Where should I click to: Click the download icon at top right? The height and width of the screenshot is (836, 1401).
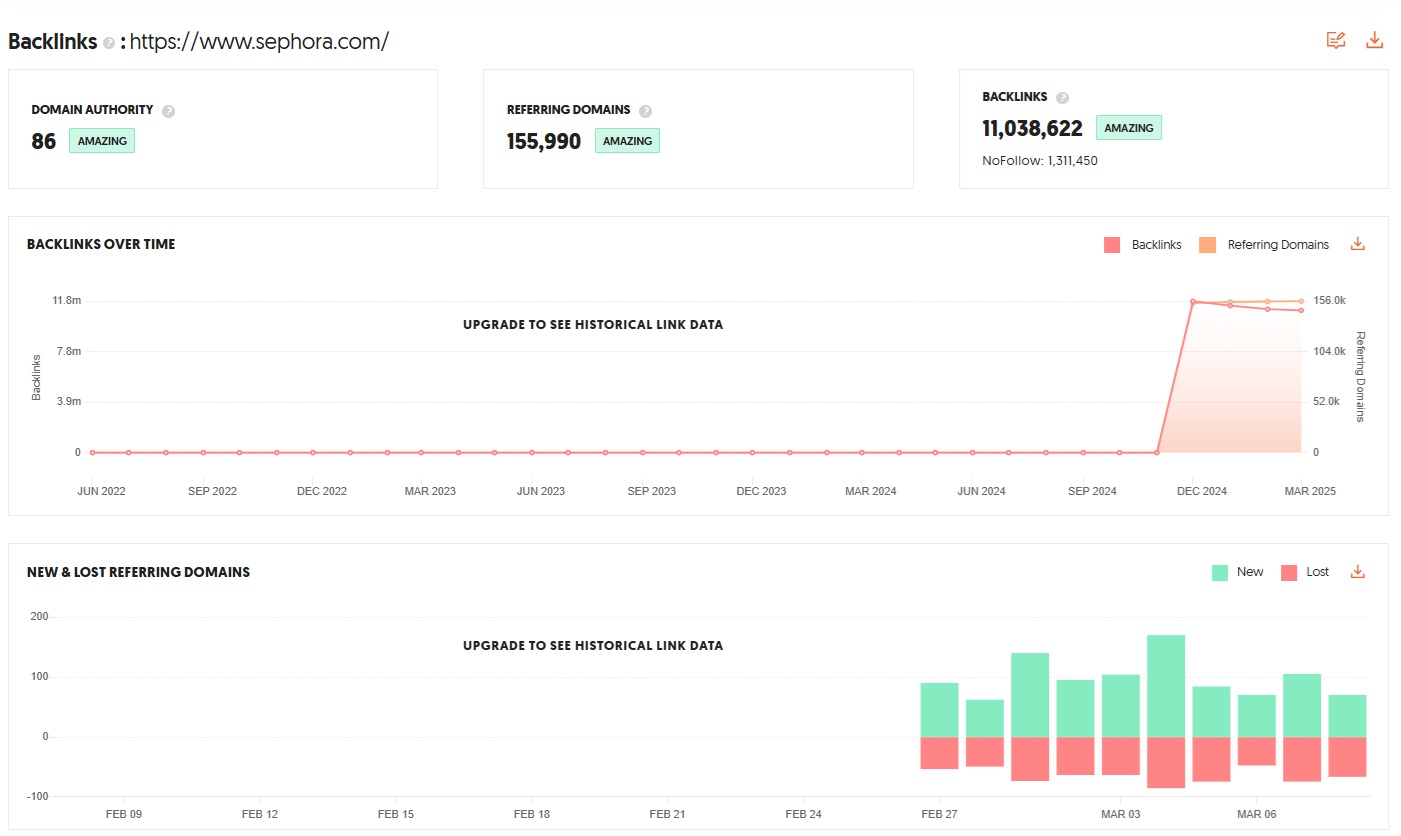point(1375,40)
